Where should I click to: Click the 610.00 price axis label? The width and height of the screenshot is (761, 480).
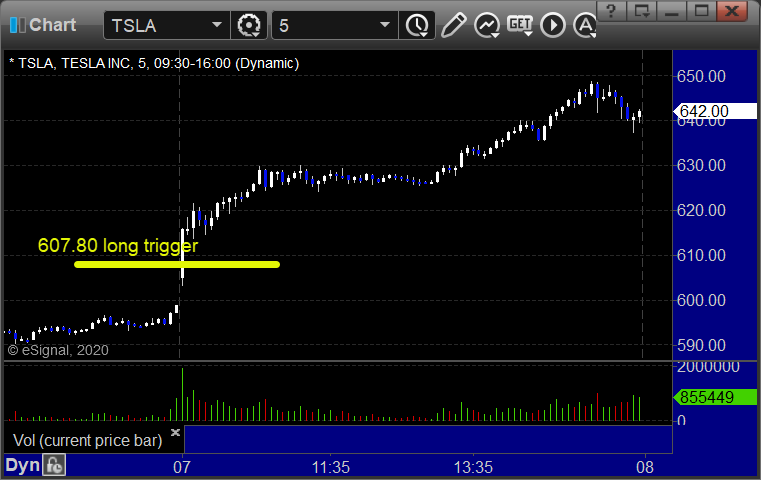coord(701,255)
